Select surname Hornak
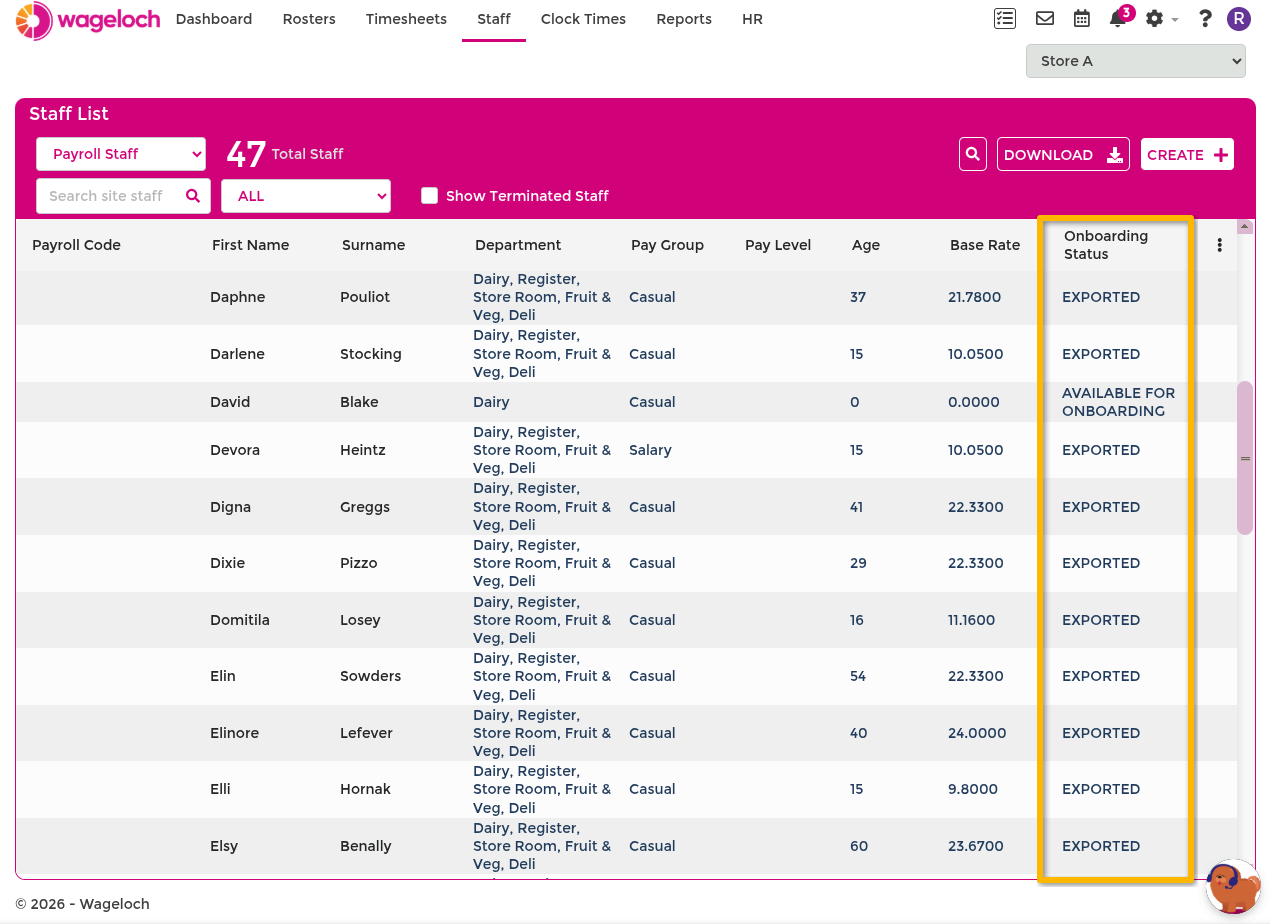This screenshot has width=1270, height=924. click(365, 789)
